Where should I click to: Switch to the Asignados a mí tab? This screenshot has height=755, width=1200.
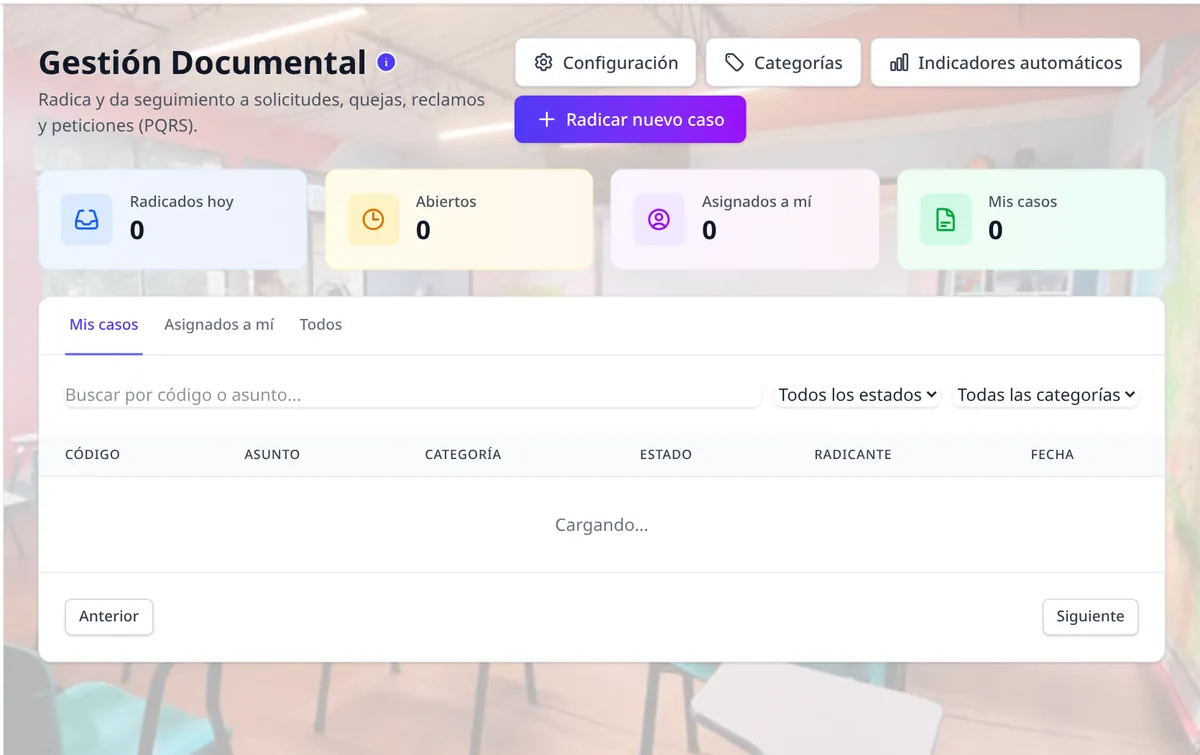[x=219, y=325]
